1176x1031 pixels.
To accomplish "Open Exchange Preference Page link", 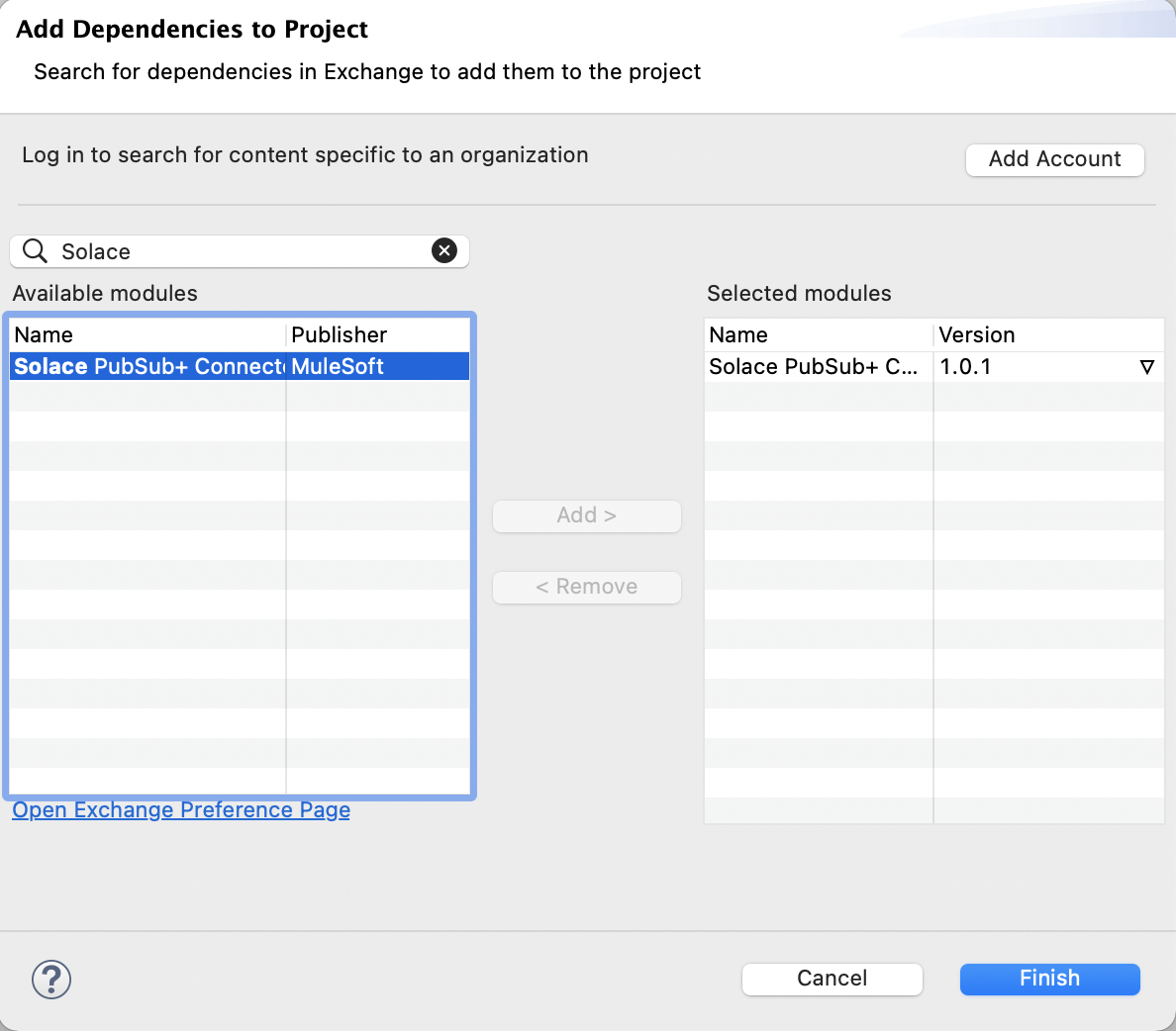I will (180, 809).
